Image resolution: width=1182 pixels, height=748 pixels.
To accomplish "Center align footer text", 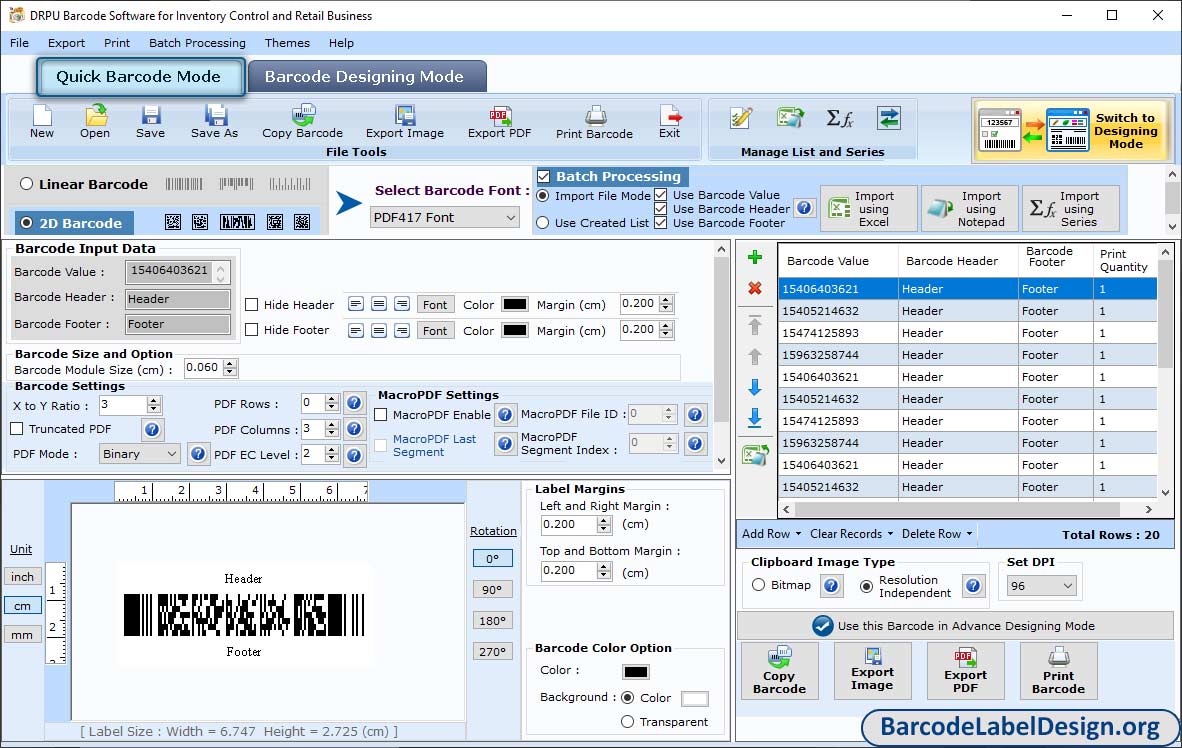I will click(379, 330).
